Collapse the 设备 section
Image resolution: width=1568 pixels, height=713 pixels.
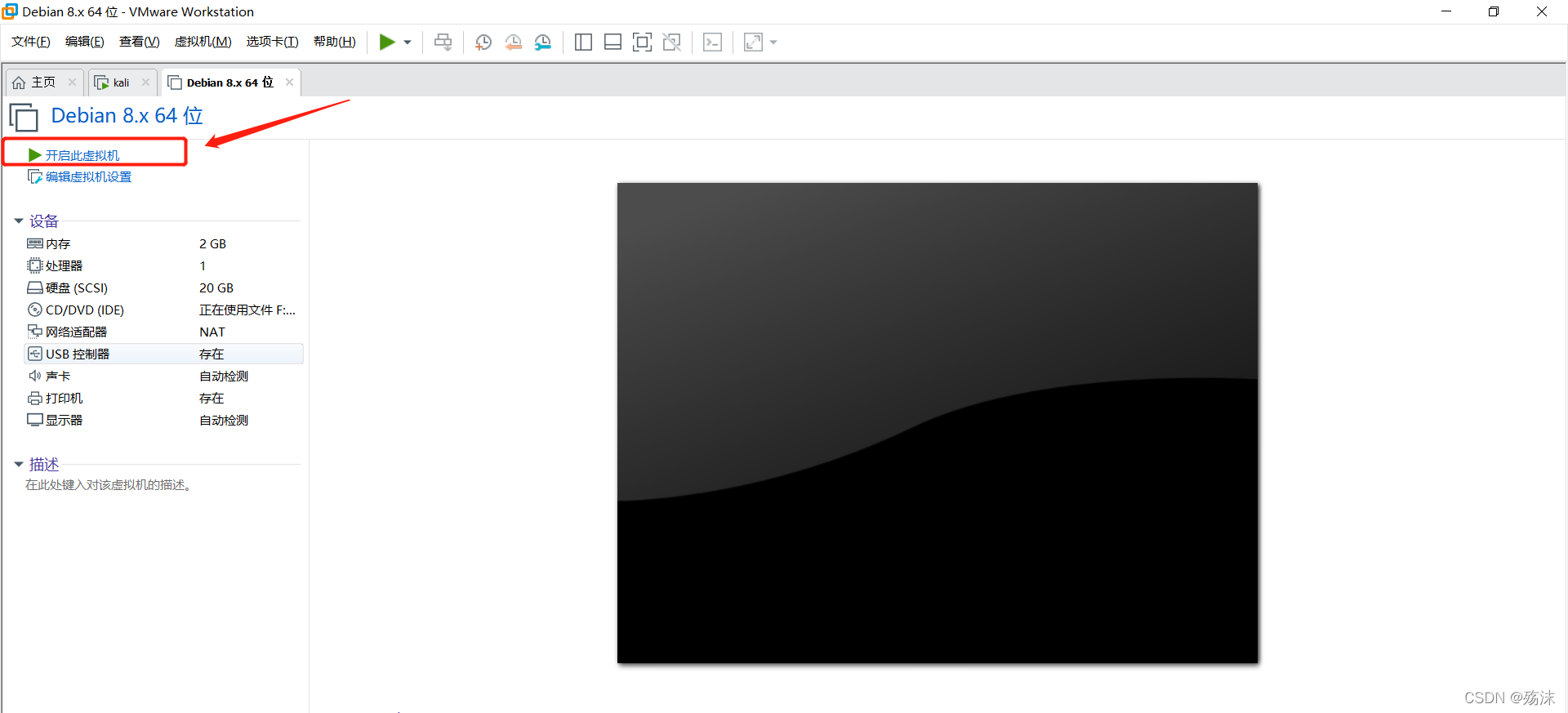[19, 221]
